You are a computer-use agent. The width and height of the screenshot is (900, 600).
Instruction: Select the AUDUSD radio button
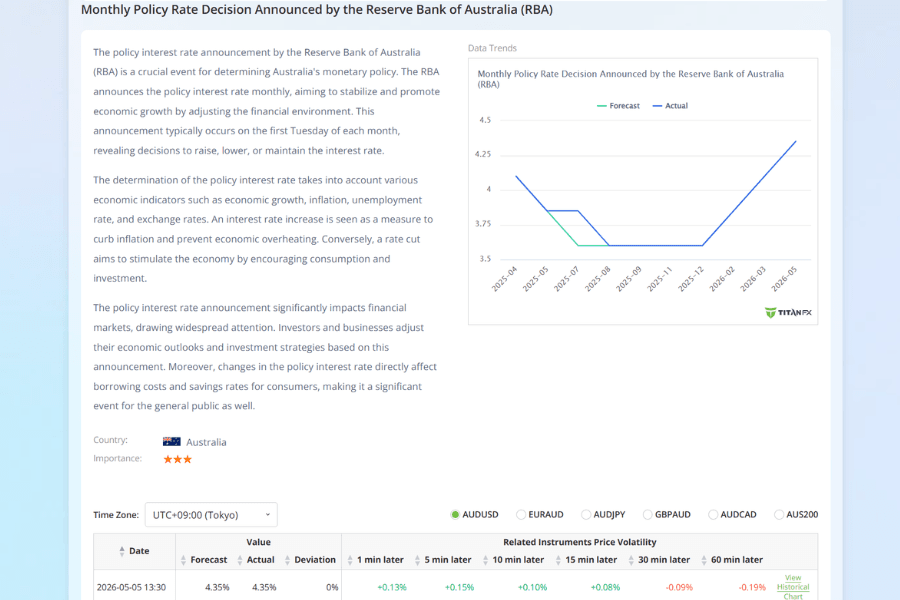(455, 514)
